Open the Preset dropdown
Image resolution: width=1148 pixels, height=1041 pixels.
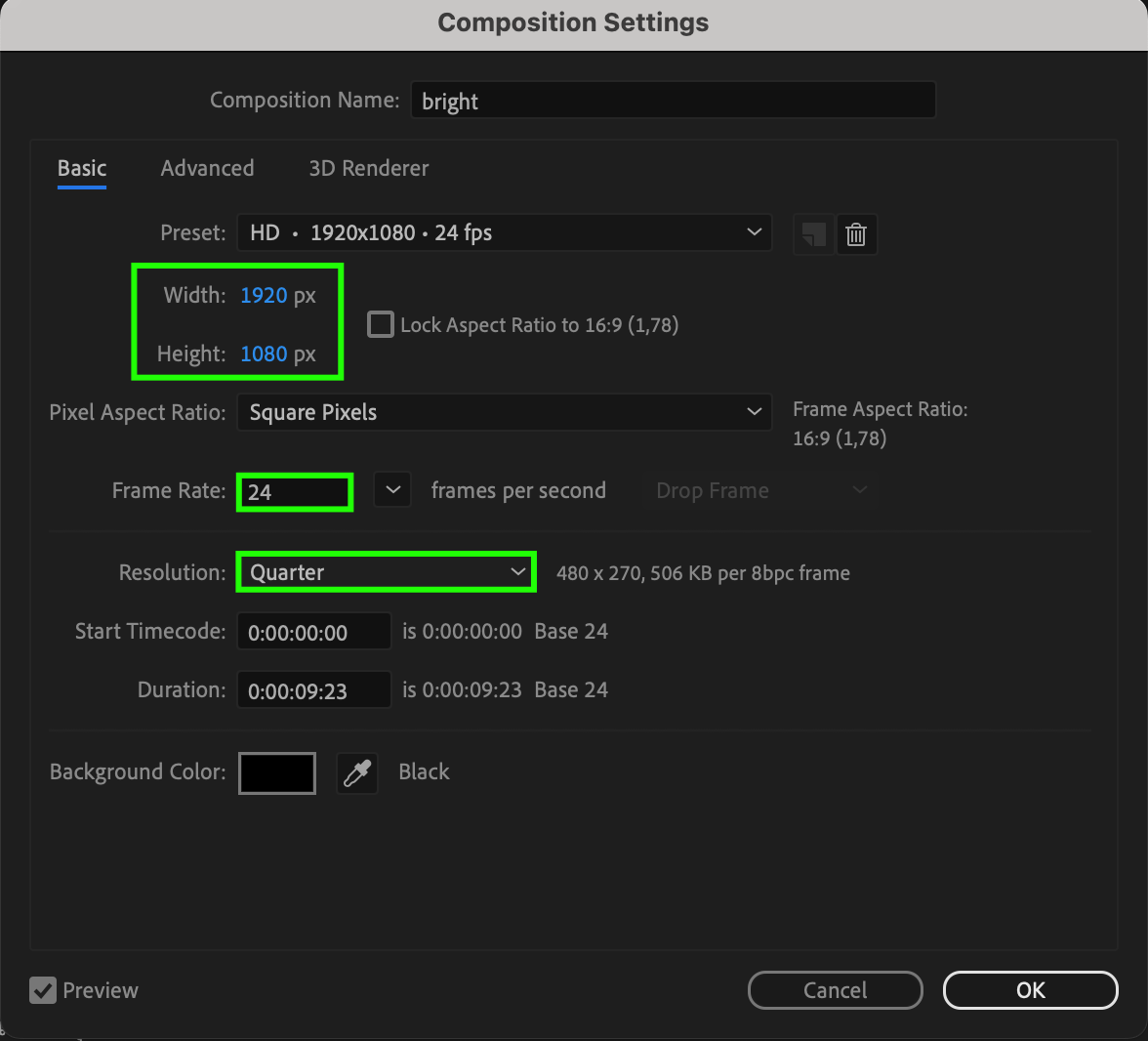coord(504,232)
